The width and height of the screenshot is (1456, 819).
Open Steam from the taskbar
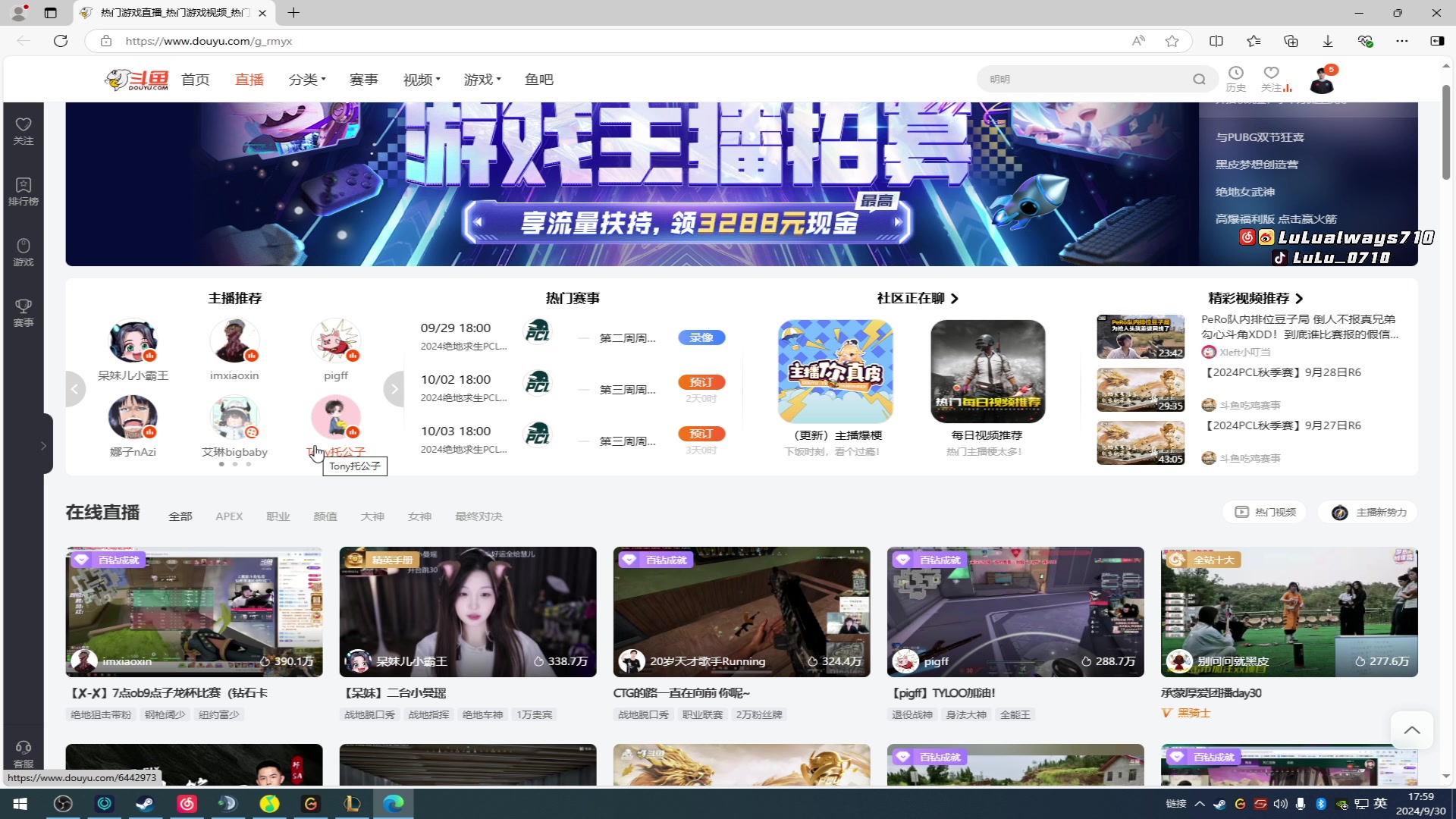click(x=145, y=804)
